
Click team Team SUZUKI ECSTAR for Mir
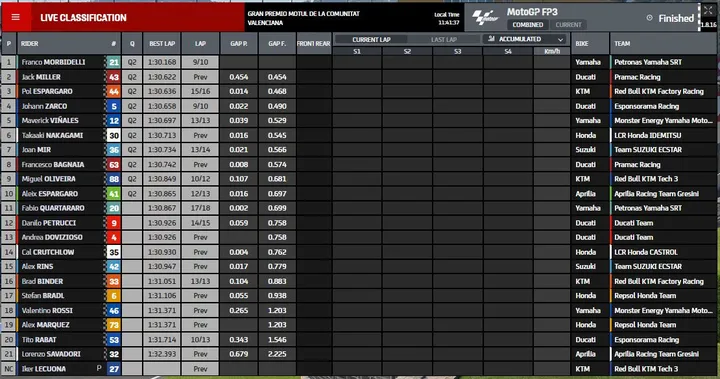pos(647,149)
